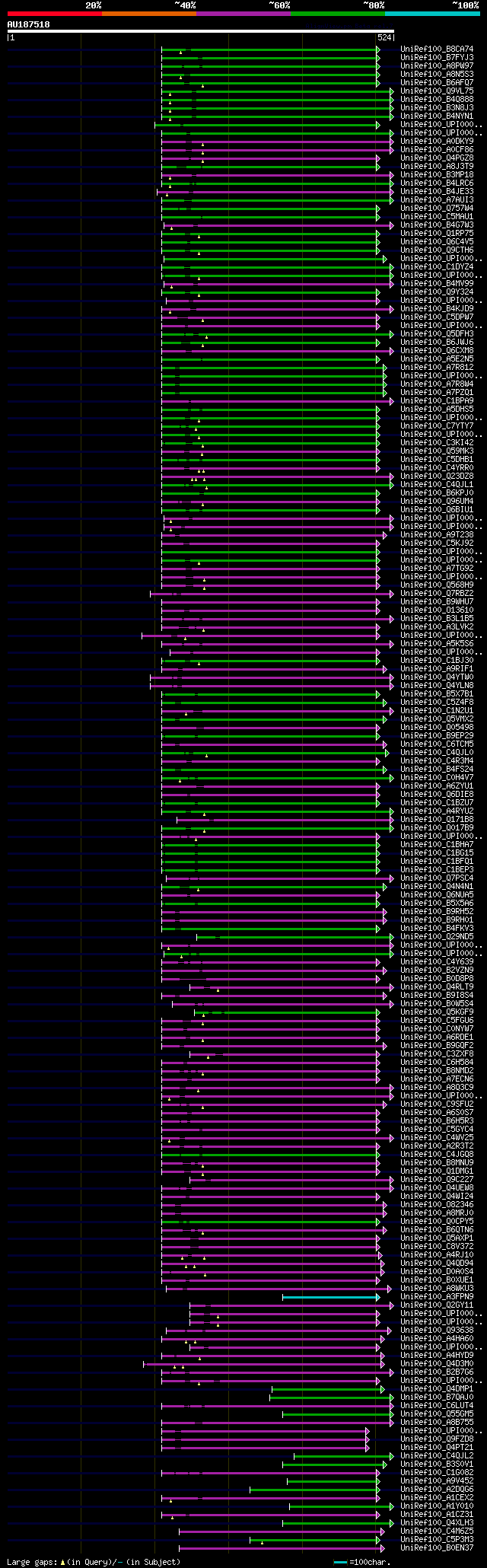
Task: Select hit label UniRef100_Q05498
Action: [x=437, y=727]
